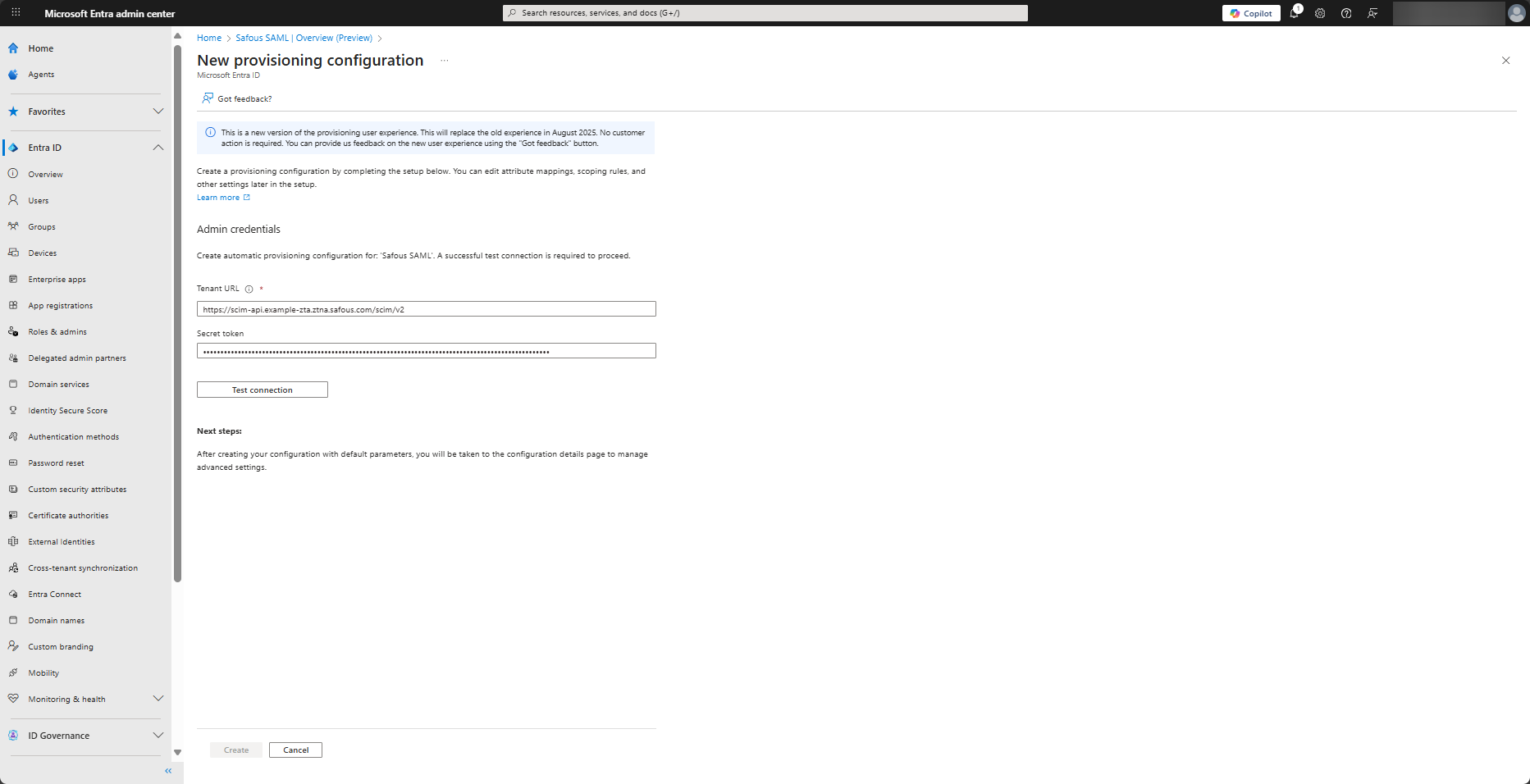
Task: Collapse the Entra ID section
Action: point(158,148)
